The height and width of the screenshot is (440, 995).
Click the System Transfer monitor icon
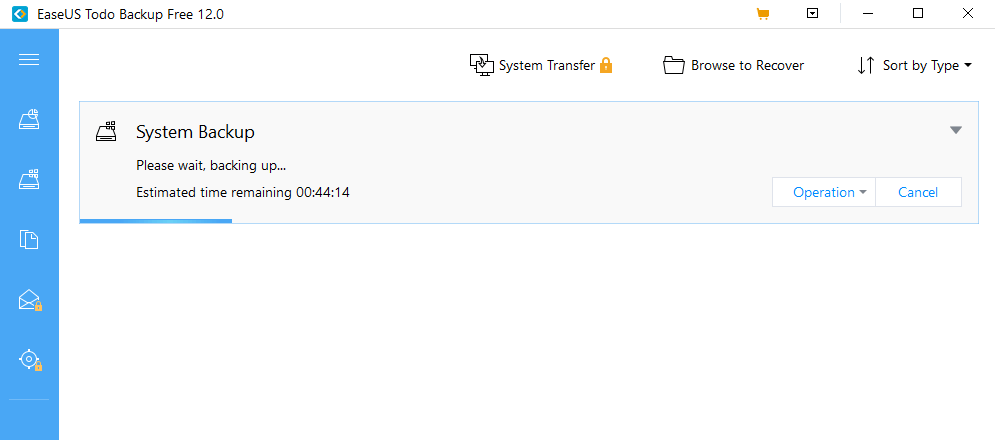(x=482, y=66)
